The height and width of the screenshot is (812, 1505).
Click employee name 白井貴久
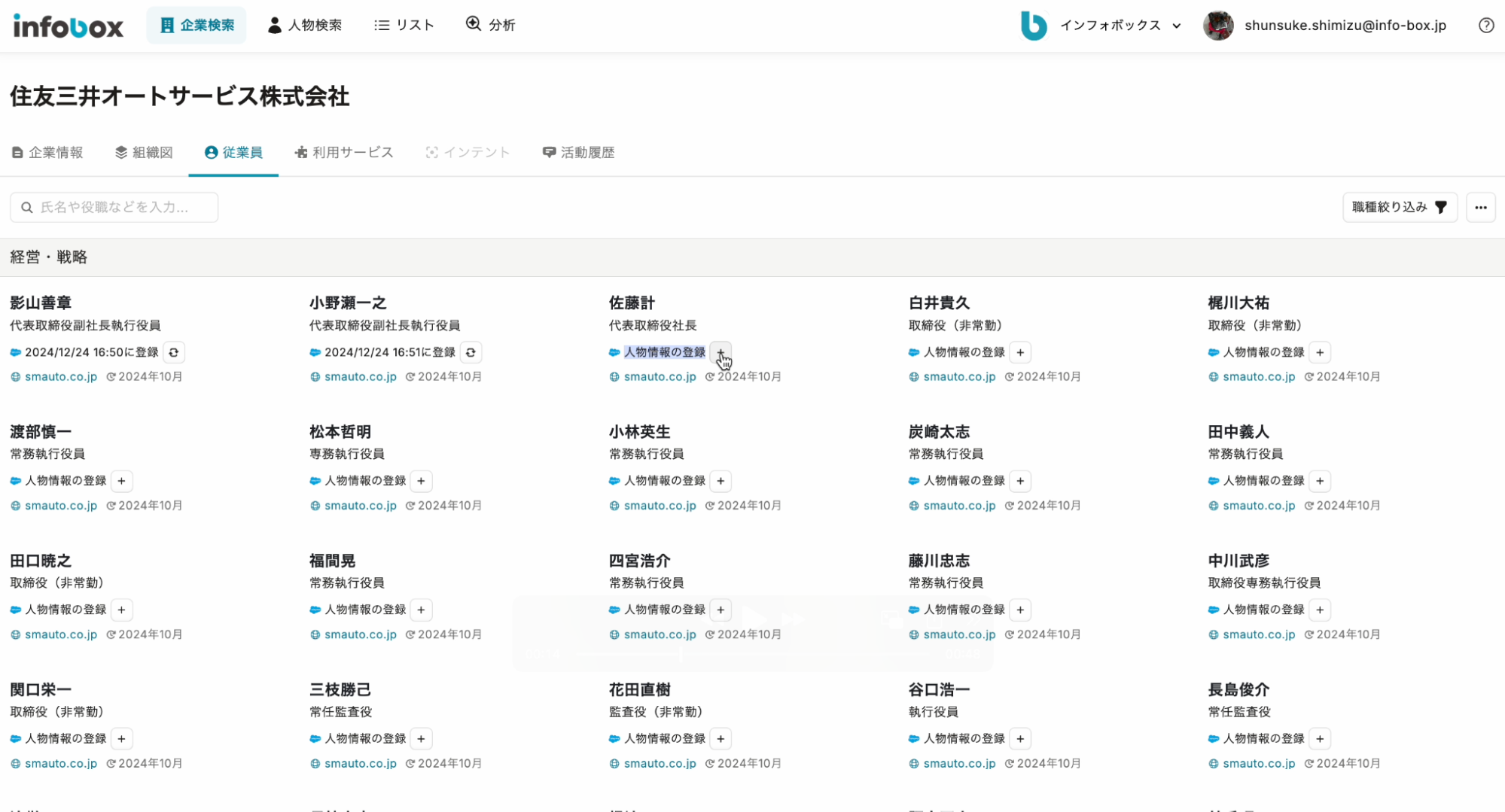click(939, 303)
